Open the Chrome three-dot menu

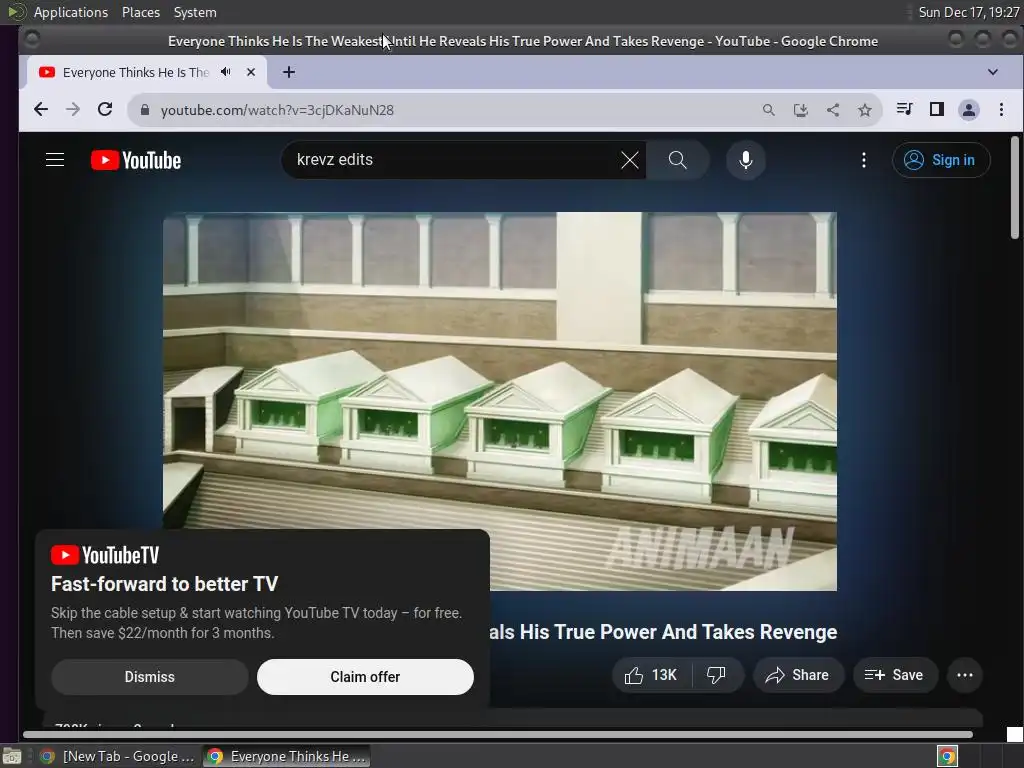point(1001,110)
